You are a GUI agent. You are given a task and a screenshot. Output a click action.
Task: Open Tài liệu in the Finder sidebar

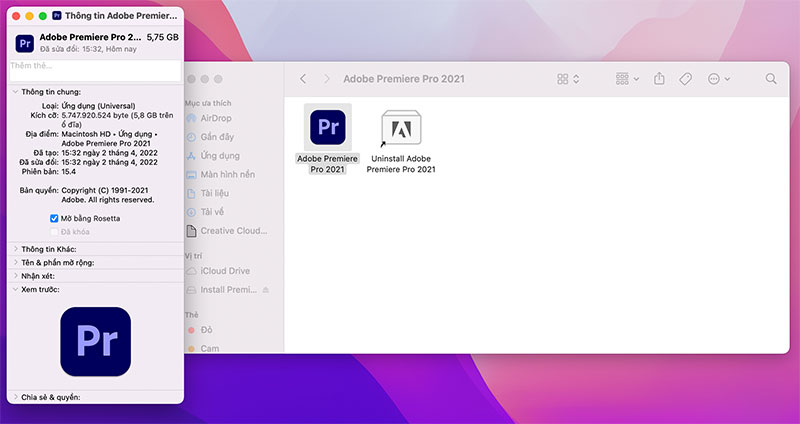[x=215, y=193]
